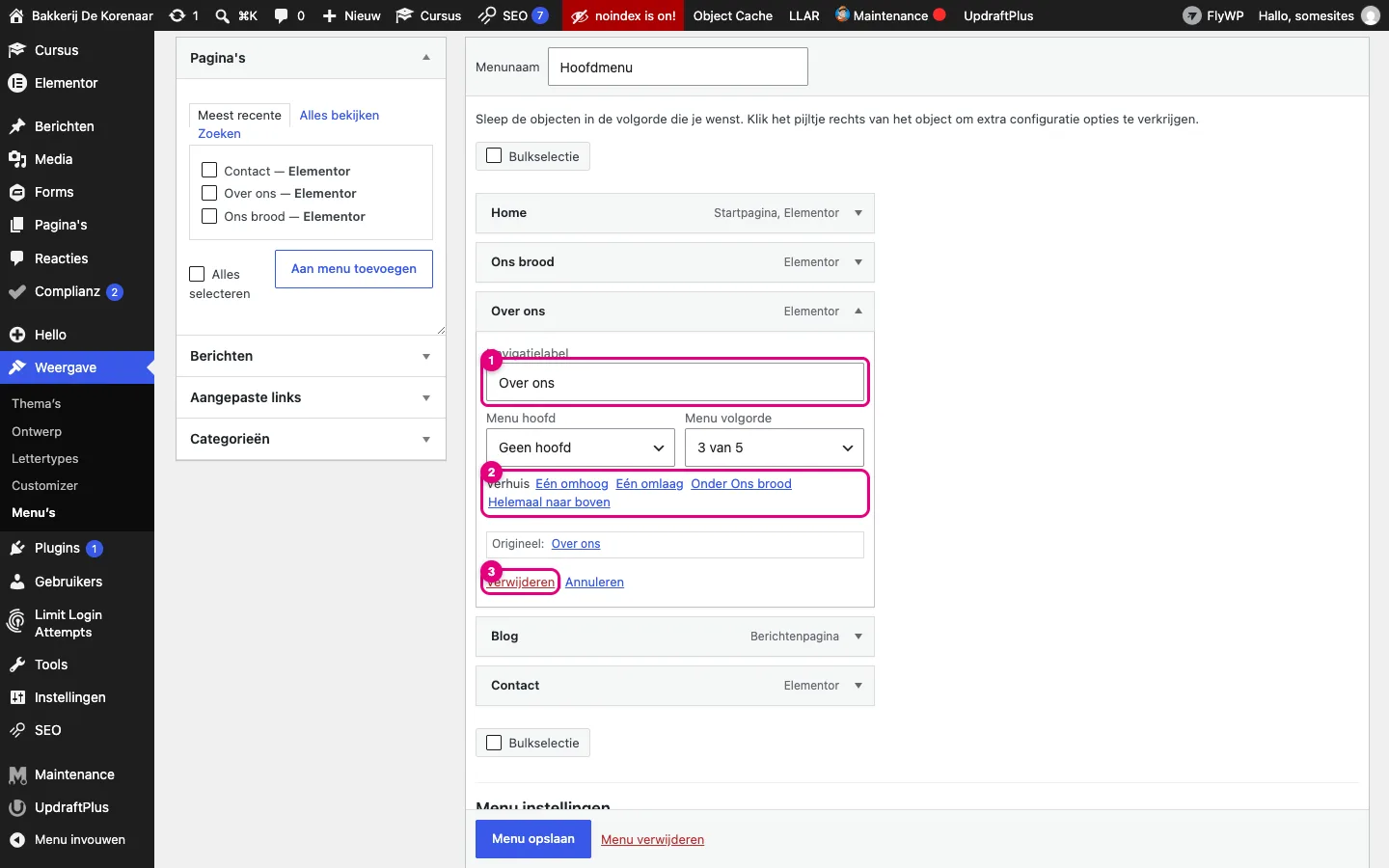1389x868 pixels.
Task: Click the Plugins plug icon
Action: (17, 548)
